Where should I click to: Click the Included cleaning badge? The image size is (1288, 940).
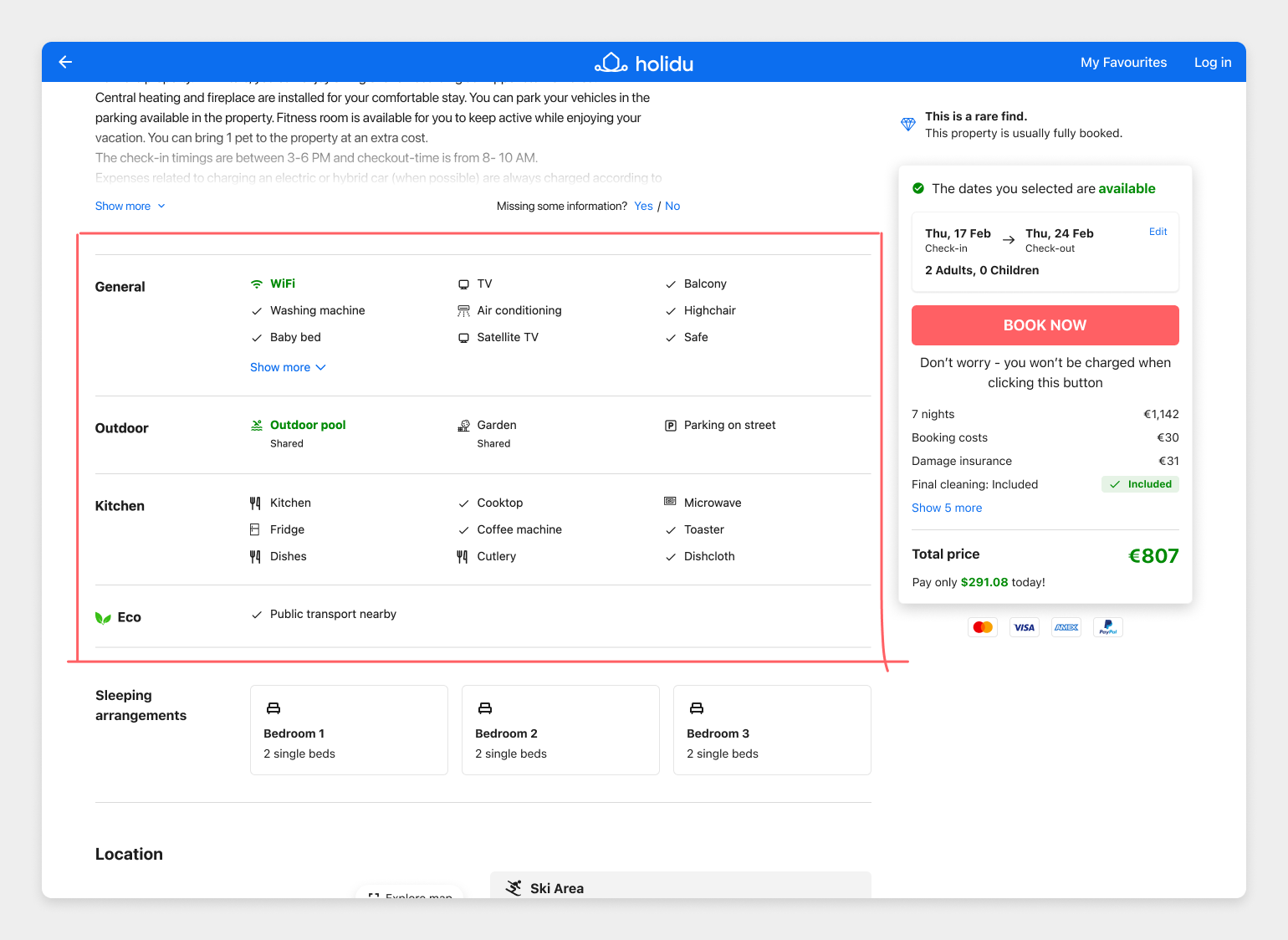click(x=1140, y=484)
